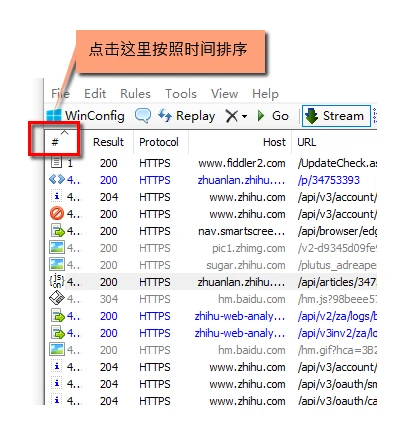Select the /api/v3/oauth/ca URL cell

pos(337,401)
